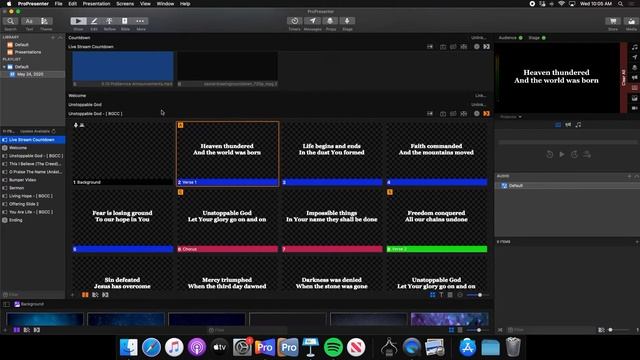The image size is (640, 360).
Task: Open the Bible tool
Action: (125, 21)
